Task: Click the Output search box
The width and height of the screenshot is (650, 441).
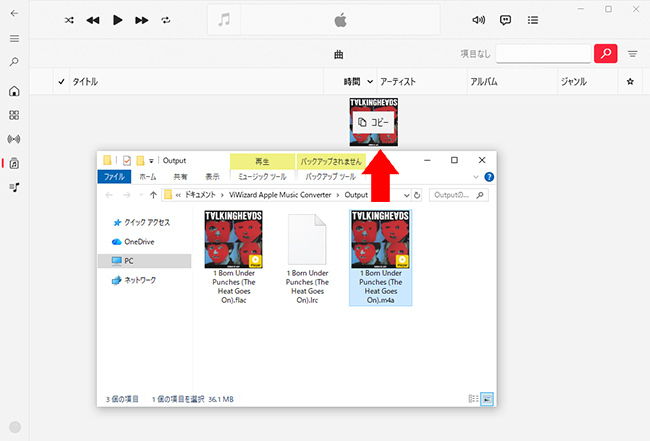Action: coord(458,195)
